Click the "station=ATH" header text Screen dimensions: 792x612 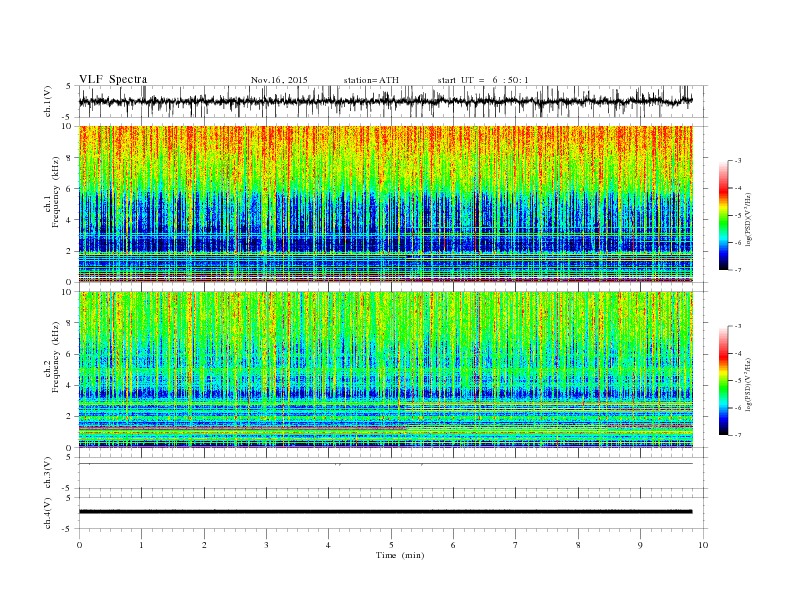tap(371, 80)
